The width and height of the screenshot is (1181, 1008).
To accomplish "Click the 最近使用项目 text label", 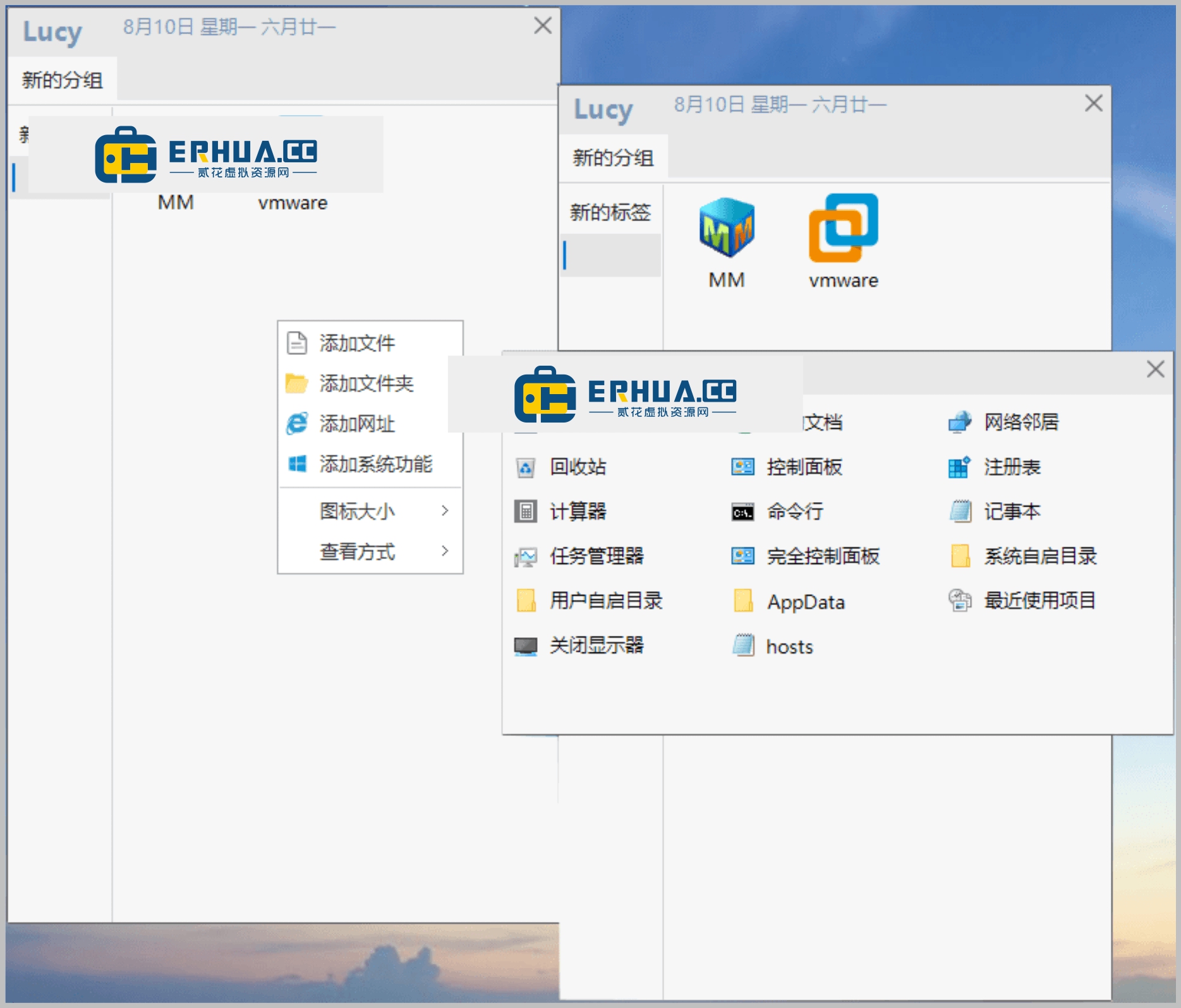I will 1040,601.
